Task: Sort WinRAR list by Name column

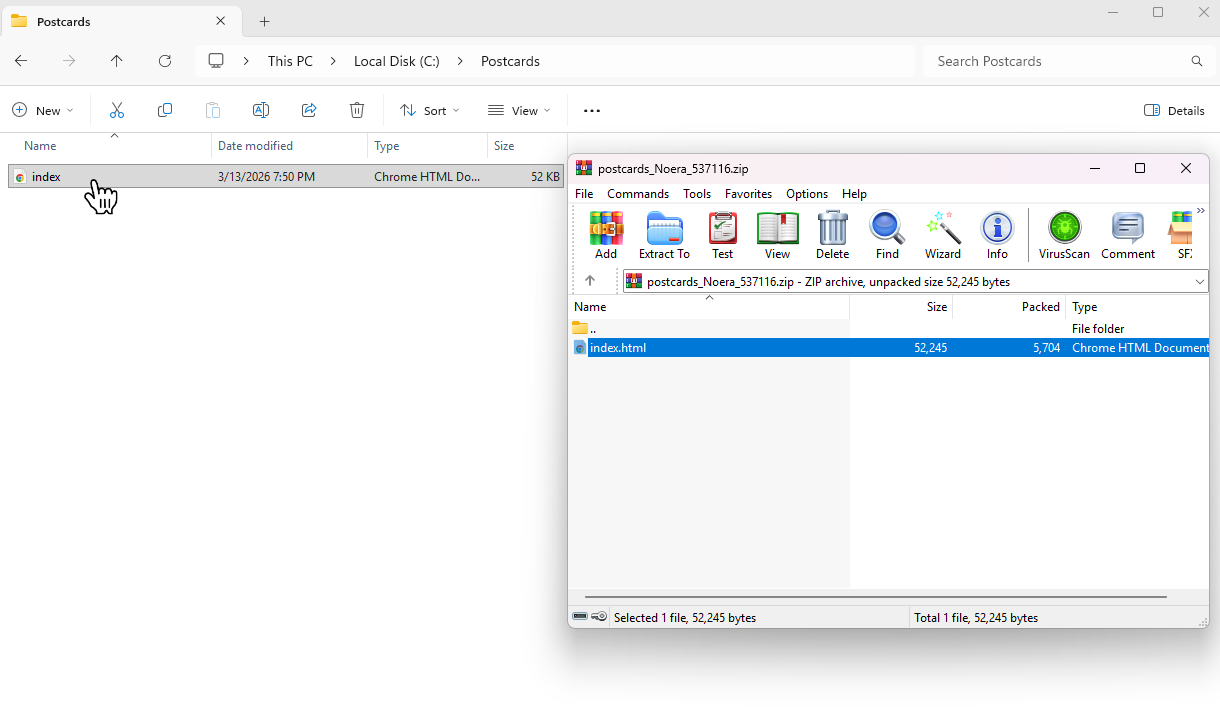Action: (709, 307)
